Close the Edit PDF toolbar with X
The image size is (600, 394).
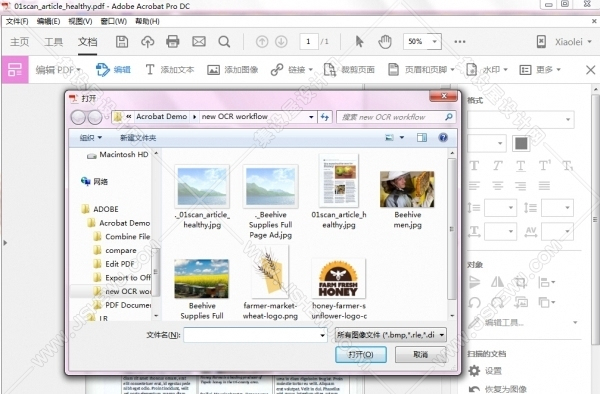point(590,70)
